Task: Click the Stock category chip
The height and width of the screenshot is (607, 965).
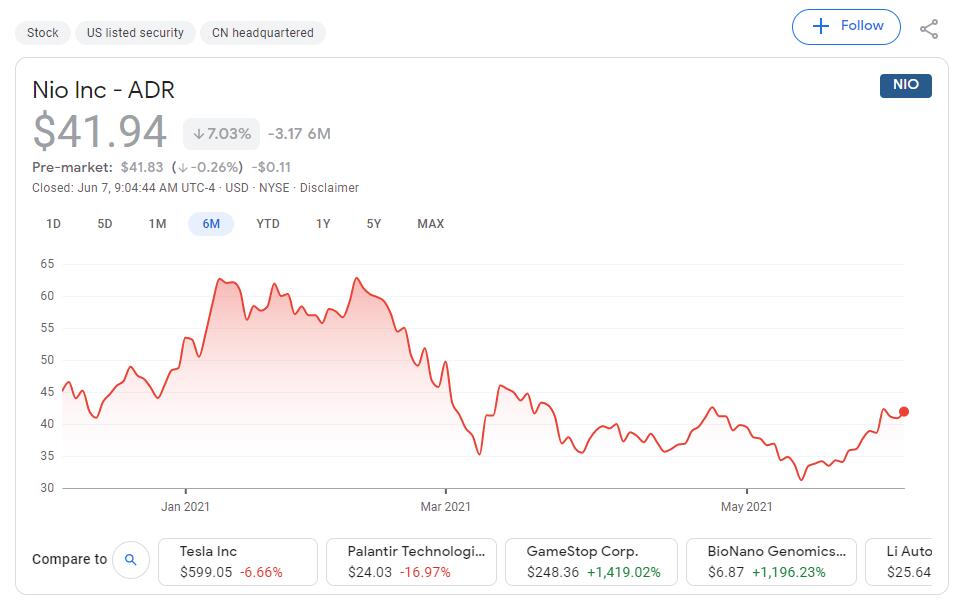Action: click(x=43, y=33)
